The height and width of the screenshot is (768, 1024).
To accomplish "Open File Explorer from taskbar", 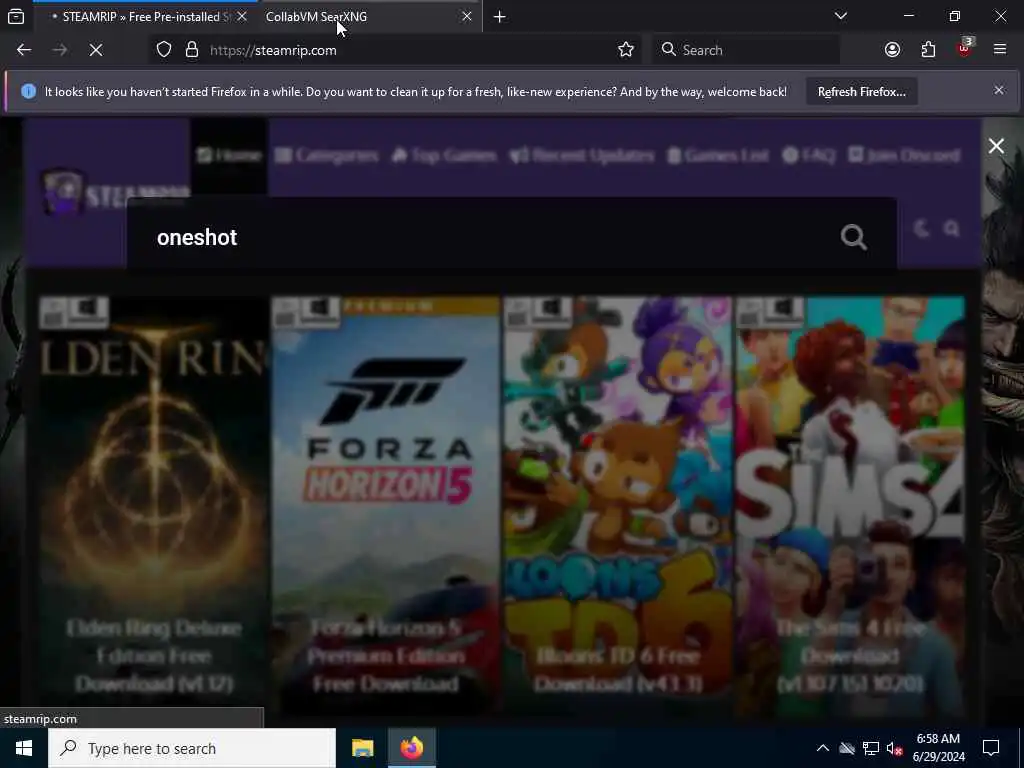I will [362, 748].
